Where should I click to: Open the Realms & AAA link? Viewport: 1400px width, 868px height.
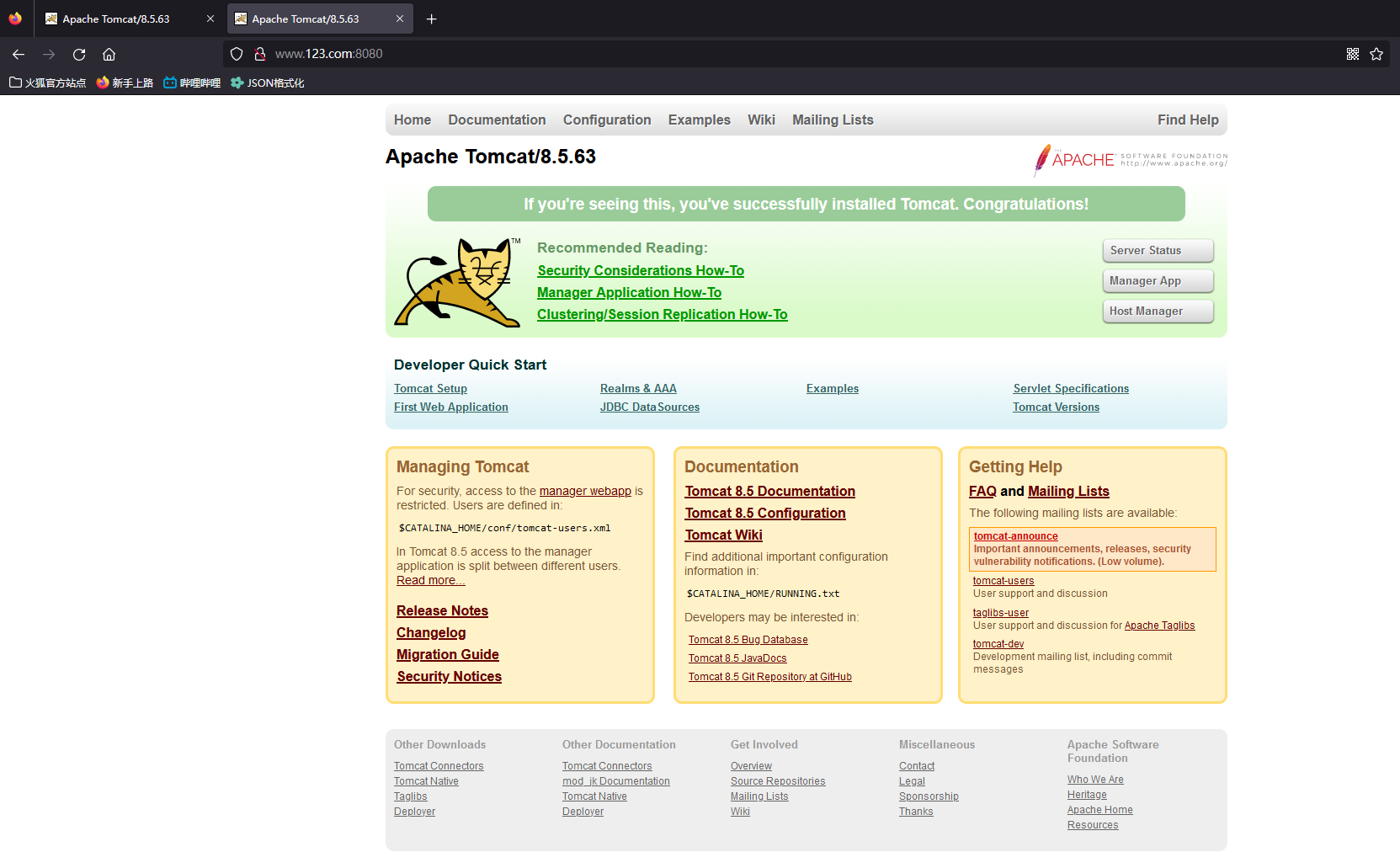click(638, 388)
